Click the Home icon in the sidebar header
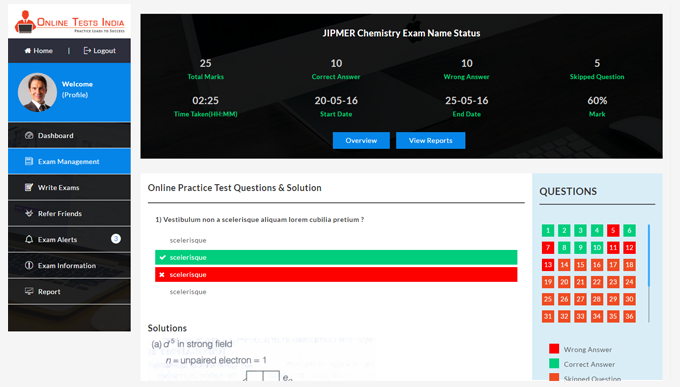680x387 pixels. [28, 51]
